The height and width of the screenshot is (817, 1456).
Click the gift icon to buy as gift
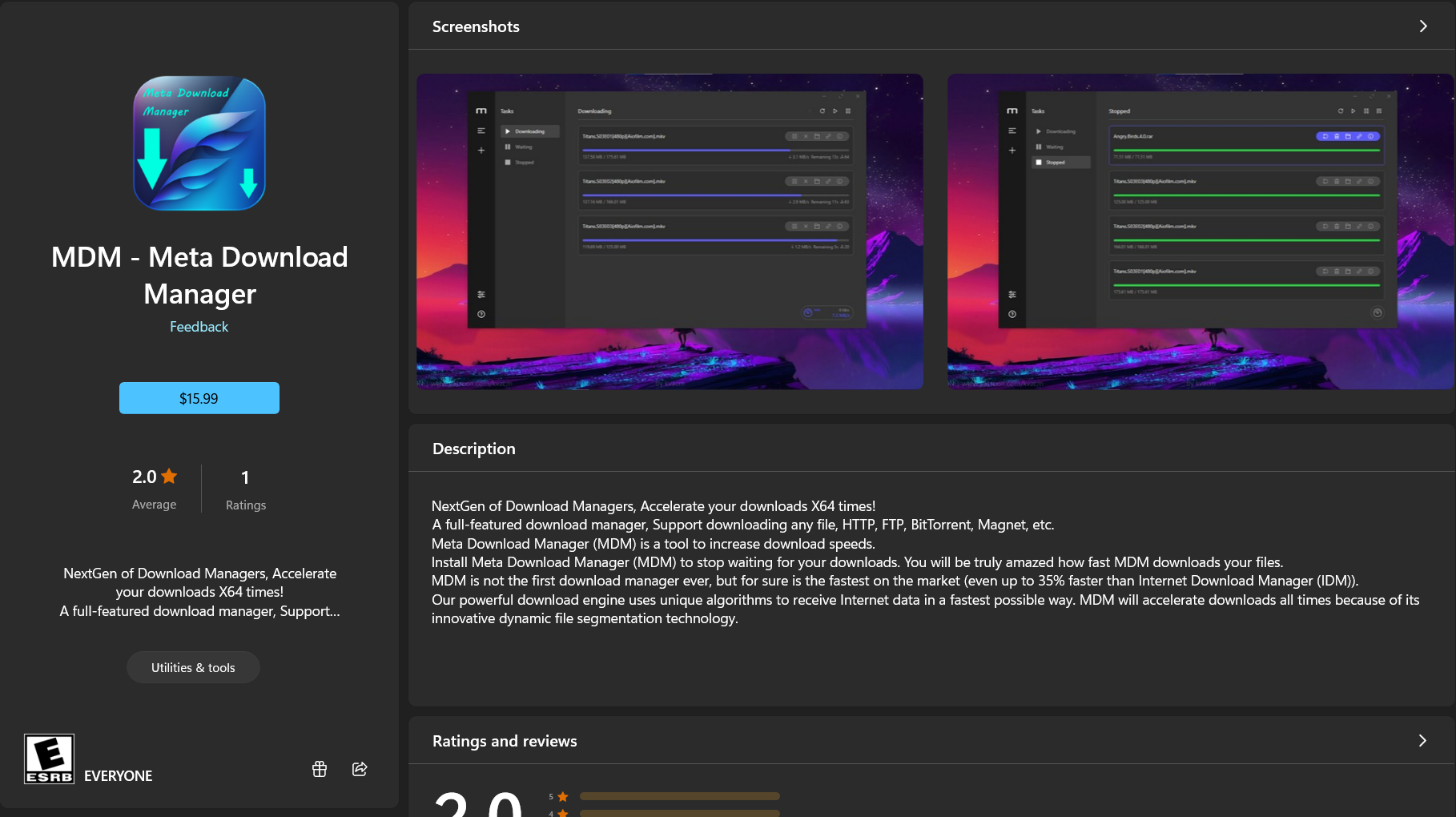pos(320,769)
